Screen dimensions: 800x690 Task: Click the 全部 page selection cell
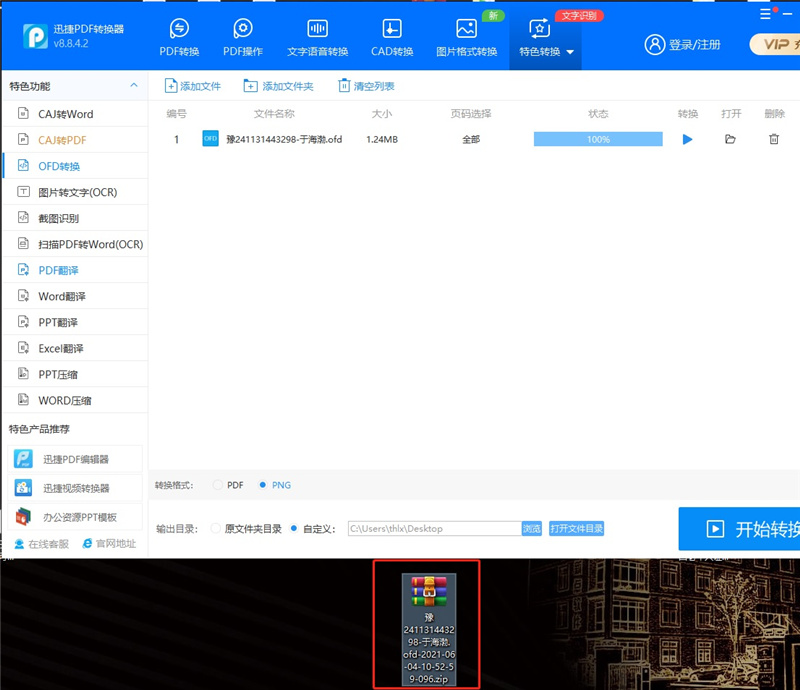point(471,139)
